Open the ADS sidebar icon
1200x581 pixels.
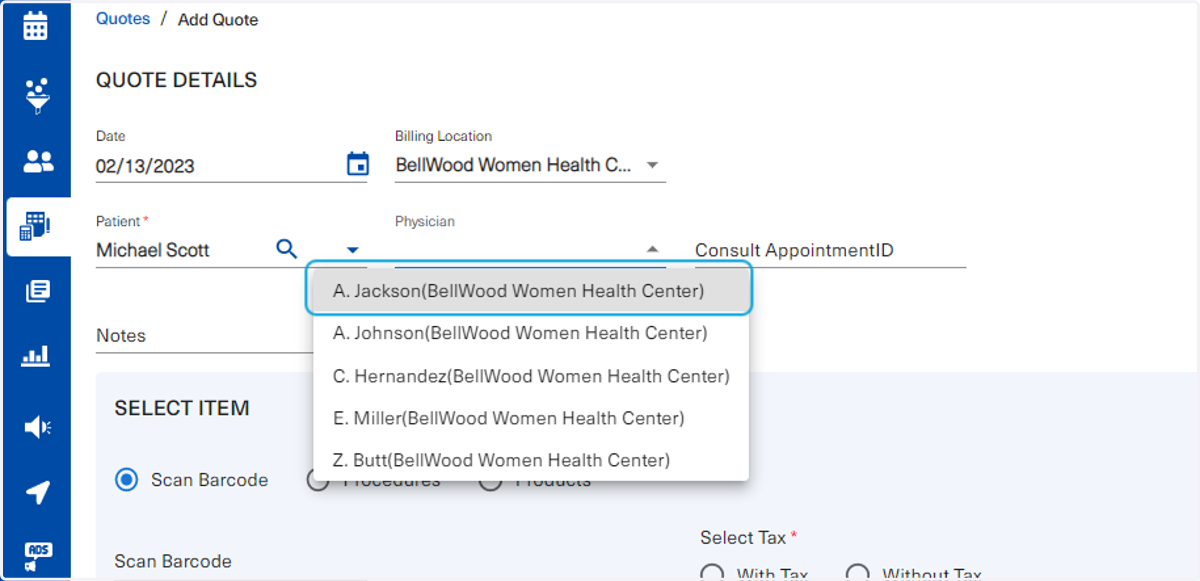(x=38, y=557)
